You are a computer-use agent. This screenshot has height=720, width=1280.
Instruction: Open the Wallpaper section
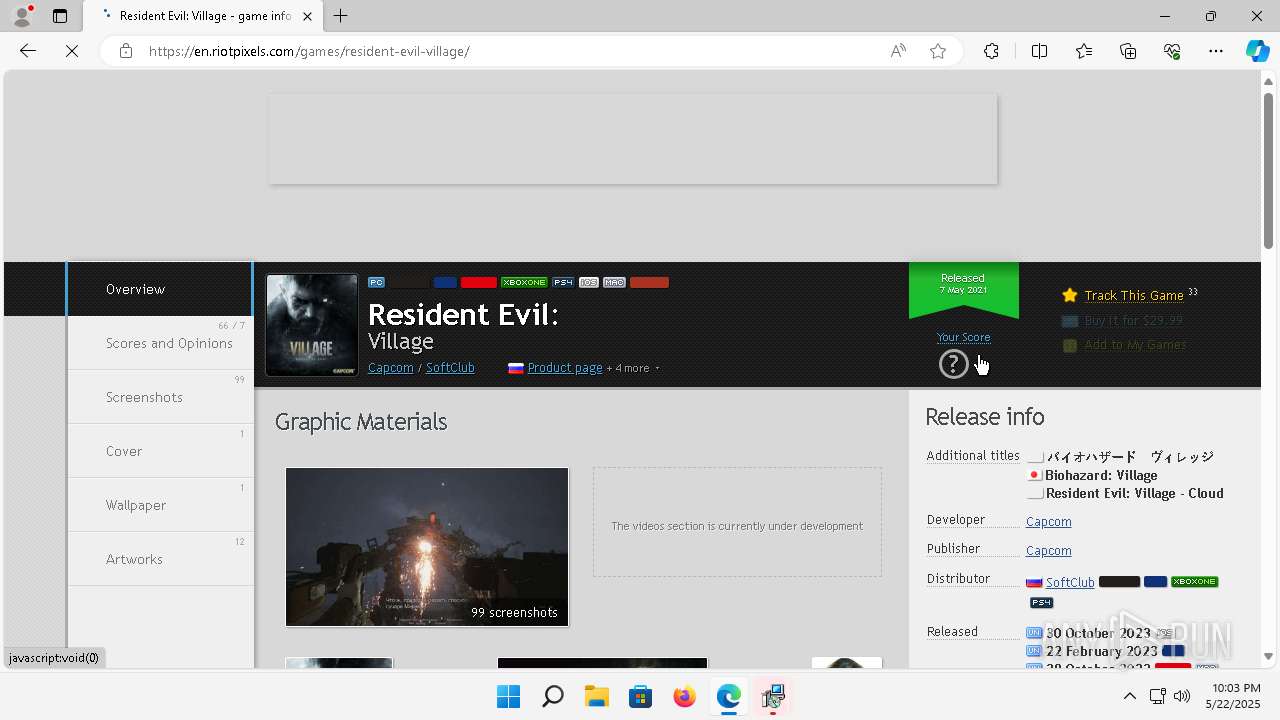[x=160, y=505]
